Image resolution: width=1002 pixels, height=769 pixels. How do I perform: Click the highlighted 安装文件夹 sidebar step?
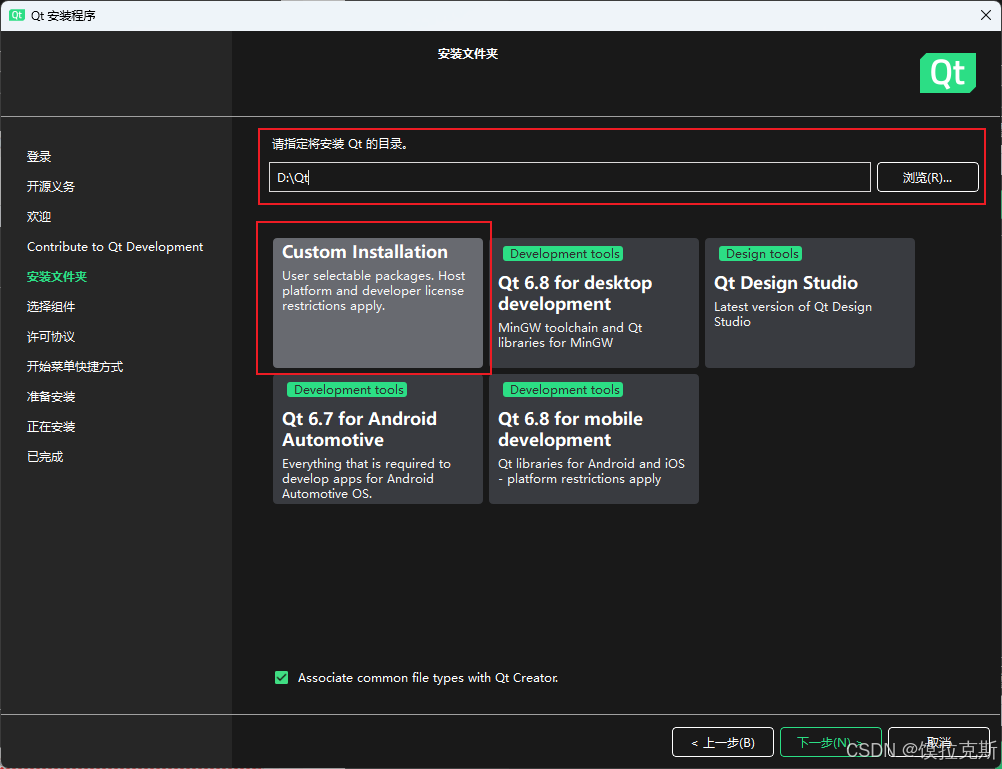57,277
